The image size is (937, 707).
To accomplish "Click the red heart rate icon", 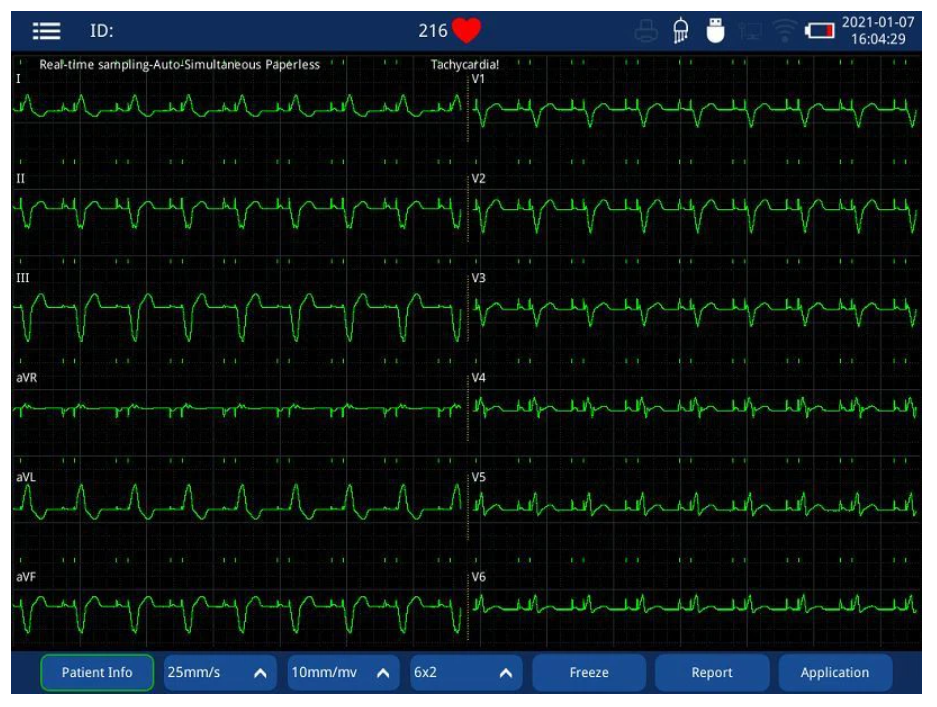I will coord(466,30).
